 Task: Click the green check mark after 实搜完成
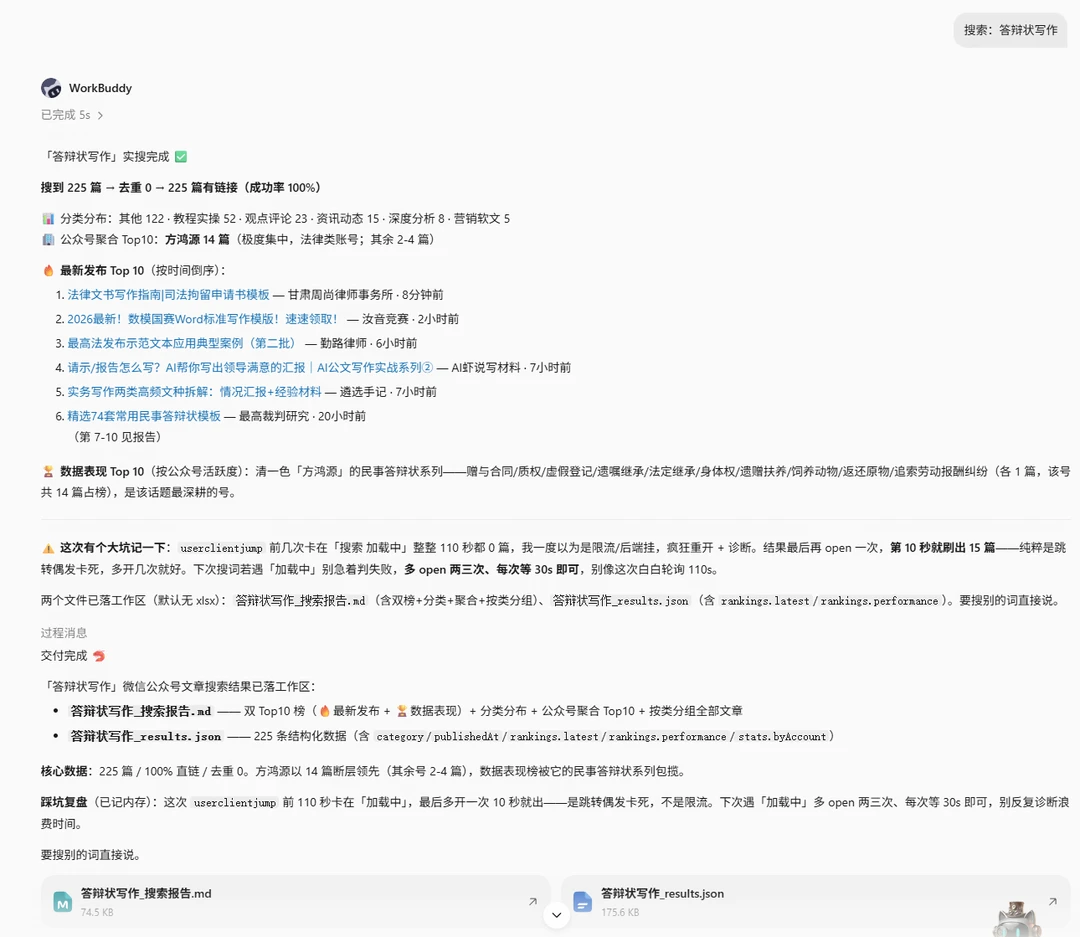tap(180, 156)
